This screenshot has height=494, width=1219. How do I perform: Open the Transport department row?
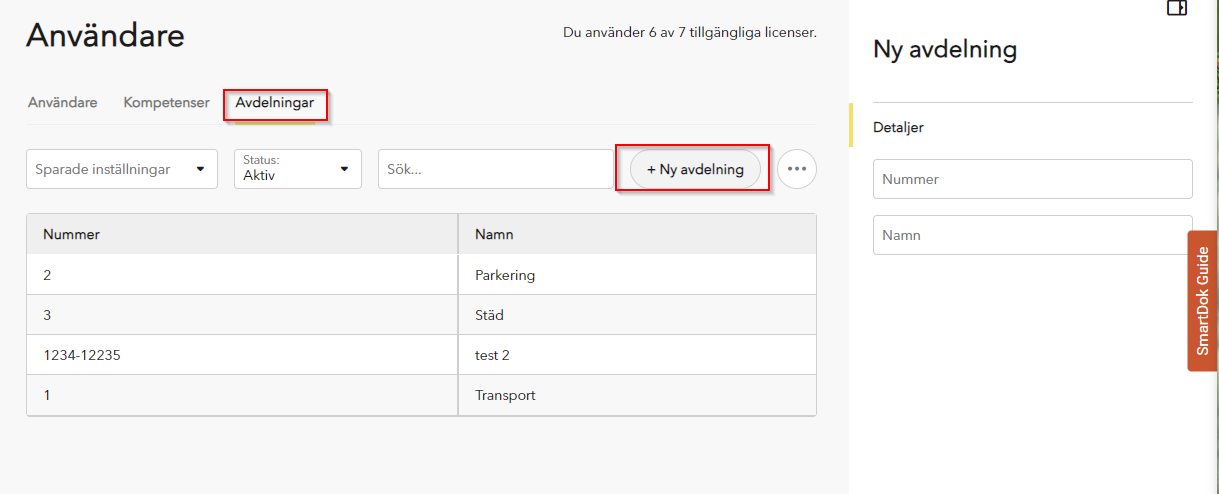[x=421, y=395]
